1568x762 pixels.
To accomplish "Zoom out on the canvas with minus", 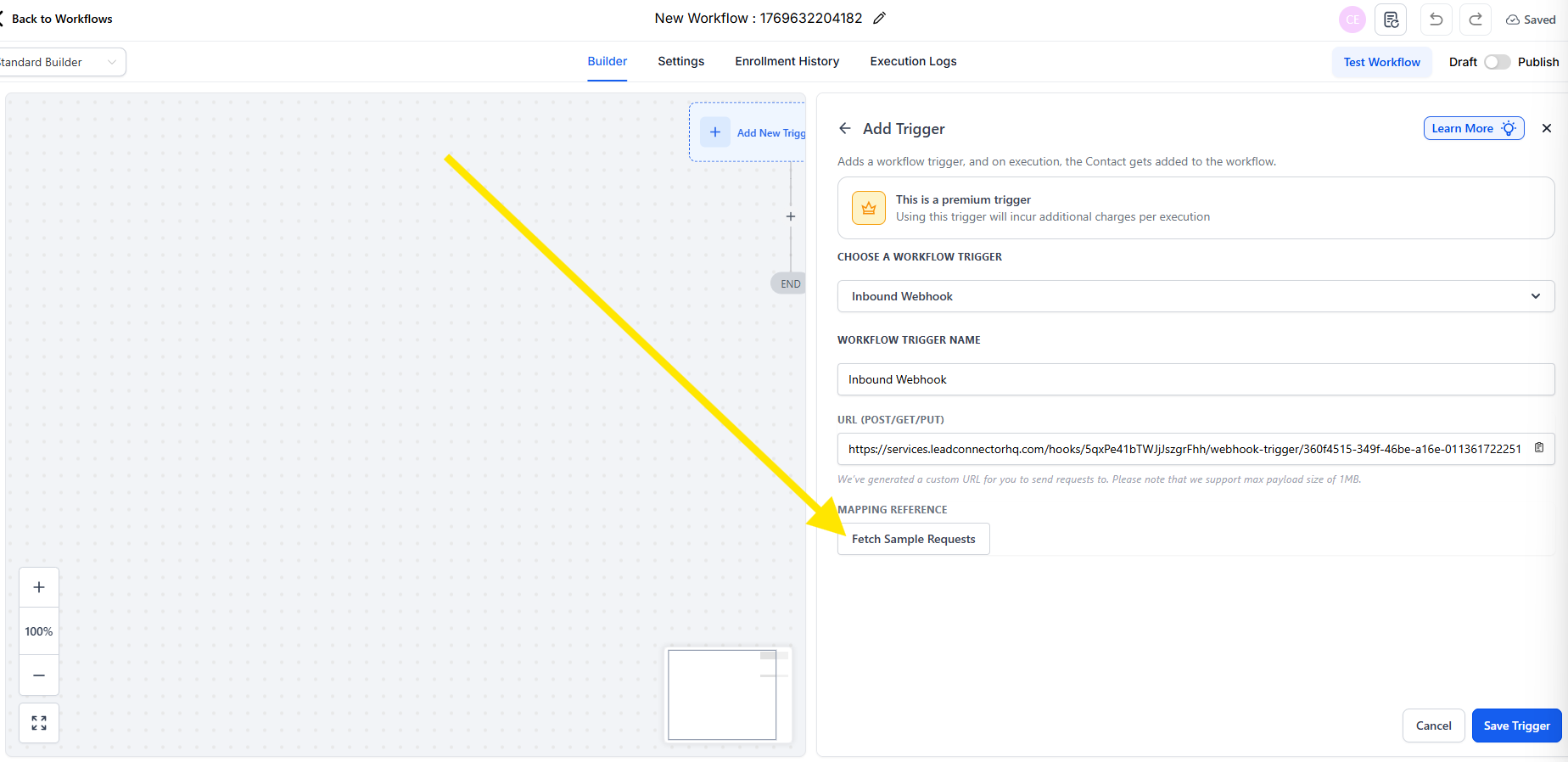I will [39, 675].
